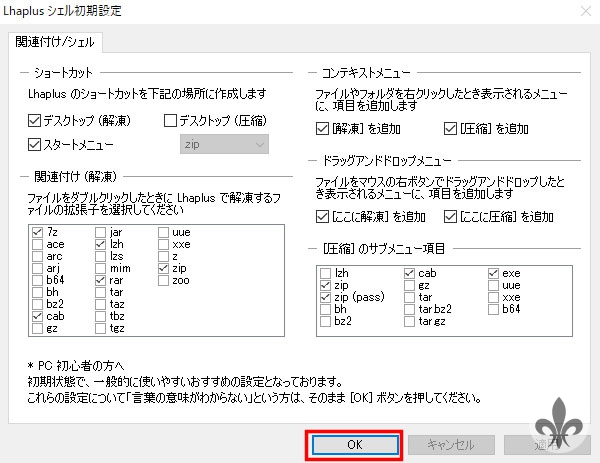The height and width of the screenshot is (463, 600).
Task: Enable lzh in compress submenu
Action: [x=325, y=273]
